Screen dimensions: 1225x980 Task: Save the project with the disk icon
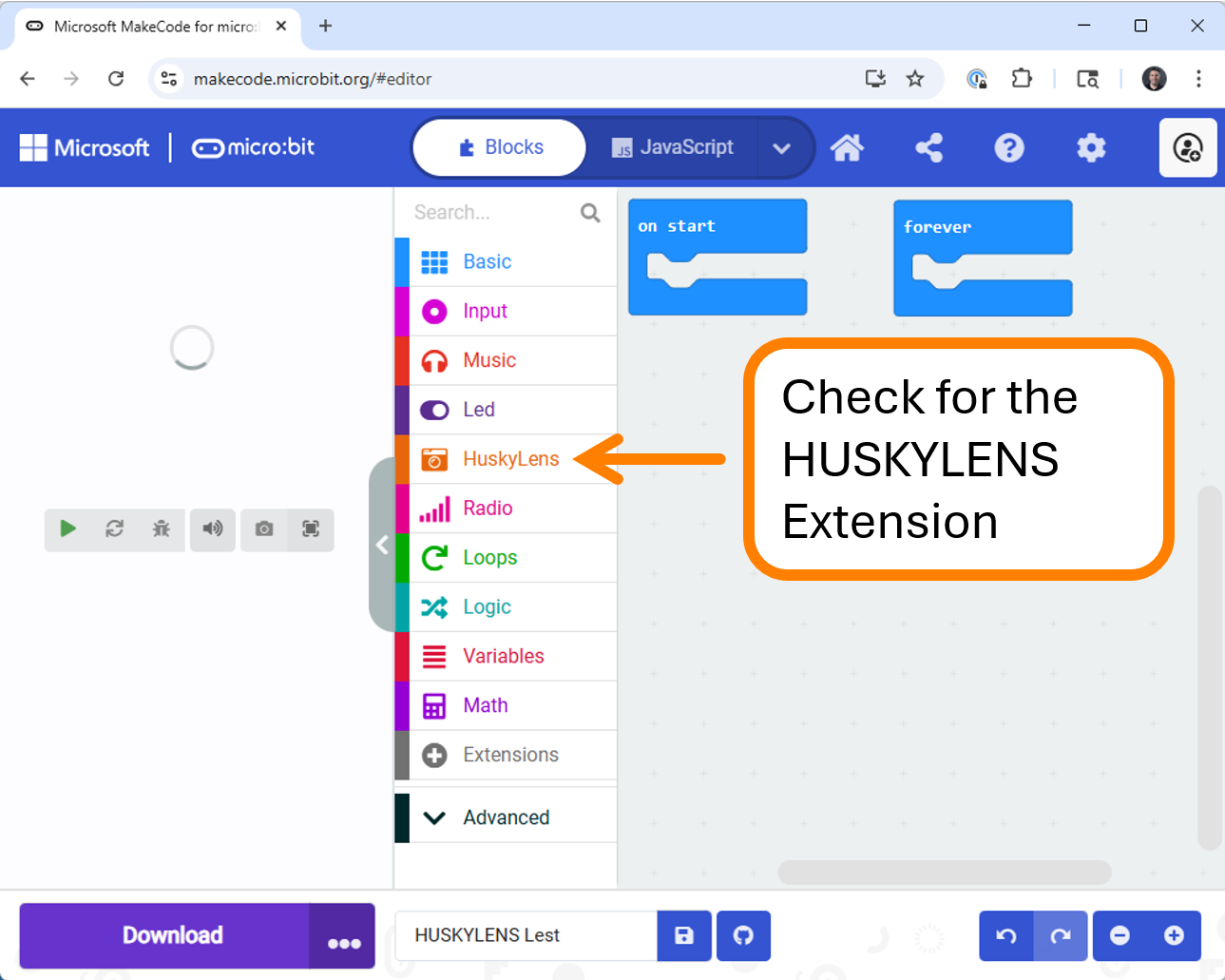(684, 935)
